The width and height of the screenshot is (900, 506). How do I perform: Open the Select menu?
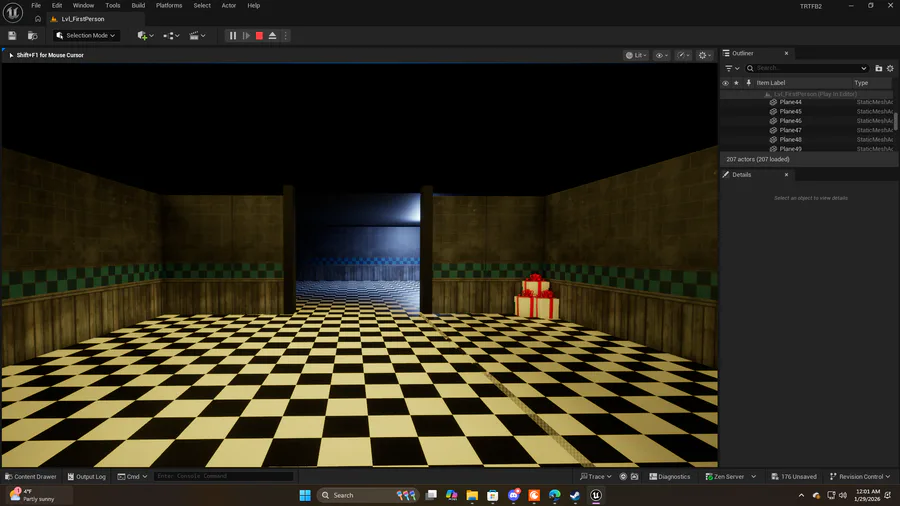click(202, 5)
